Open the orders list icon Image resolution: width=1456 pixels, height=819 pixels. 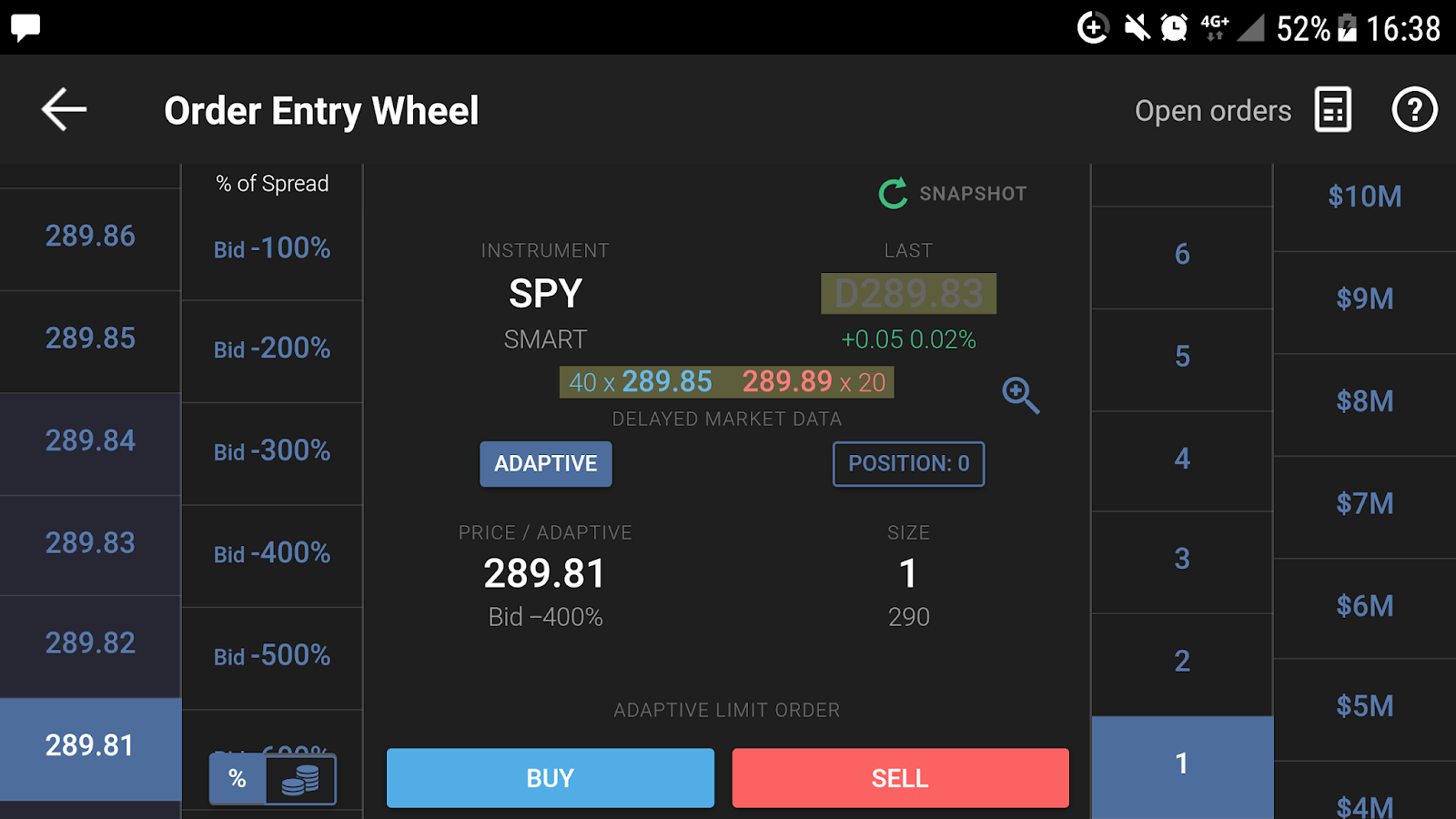coord(1333,110)
